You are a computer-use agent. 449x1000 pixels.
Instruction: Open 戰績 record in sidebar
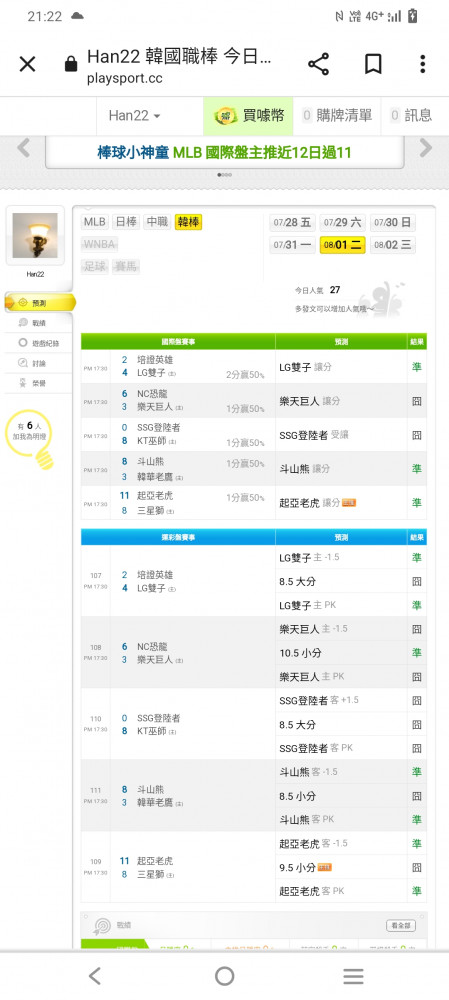[38, 323]
